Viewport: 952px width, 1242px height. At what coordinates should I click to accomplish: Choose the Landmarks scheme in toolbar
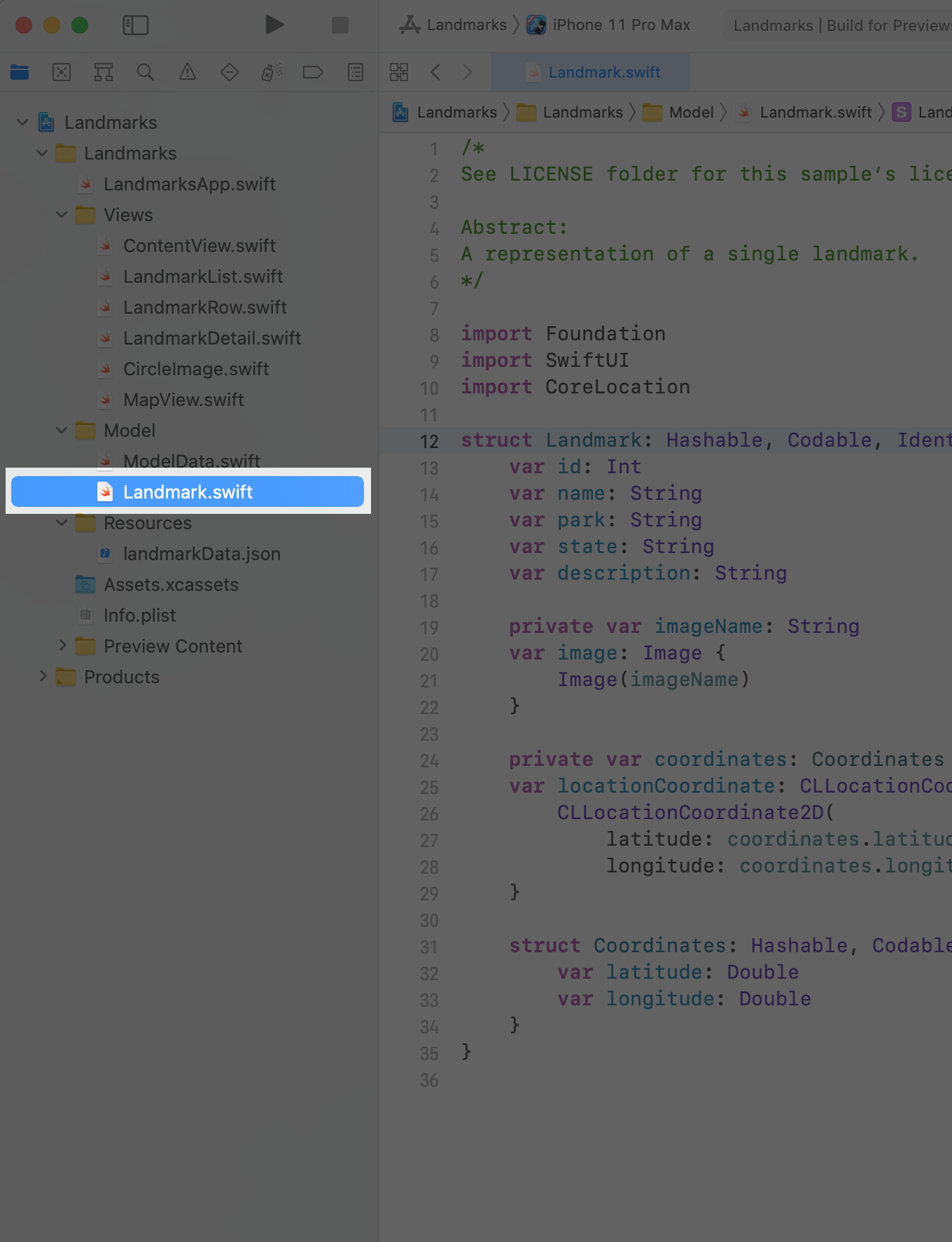click(x=453, y=25)
